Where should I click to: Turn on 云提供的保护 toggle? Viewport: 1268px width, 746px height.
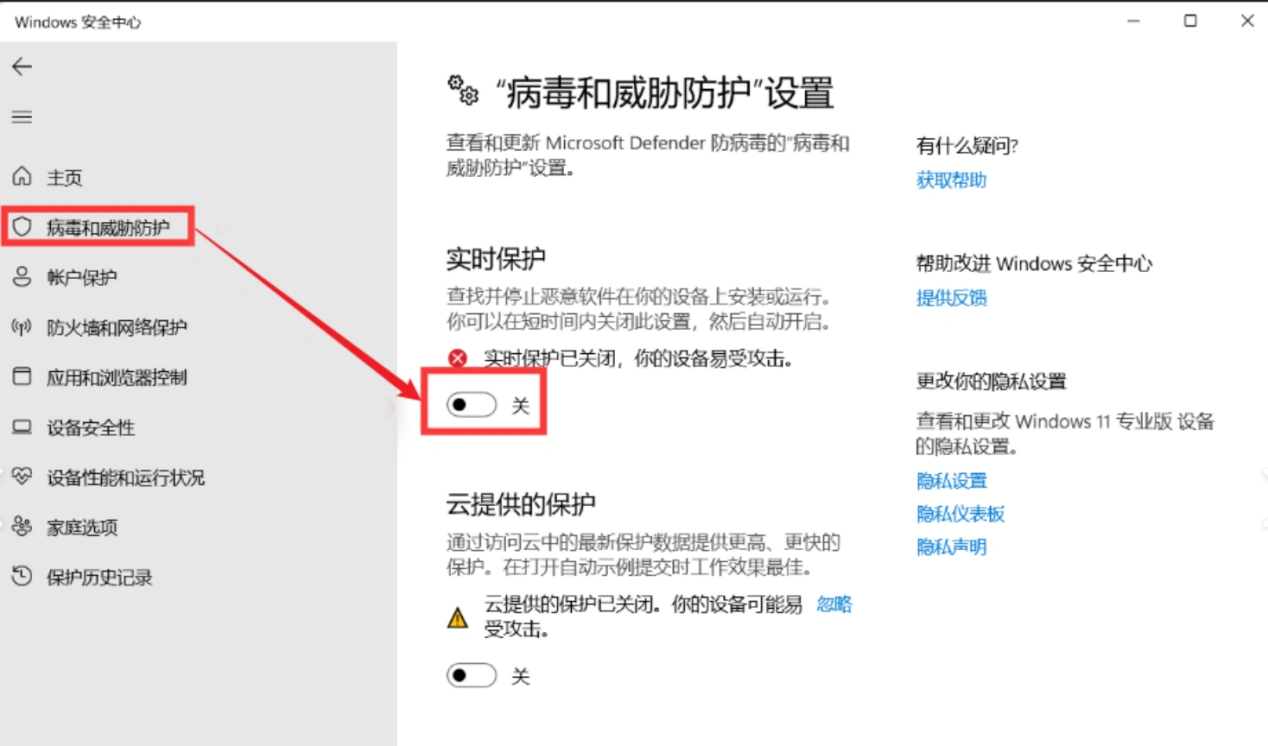[471, 675]
